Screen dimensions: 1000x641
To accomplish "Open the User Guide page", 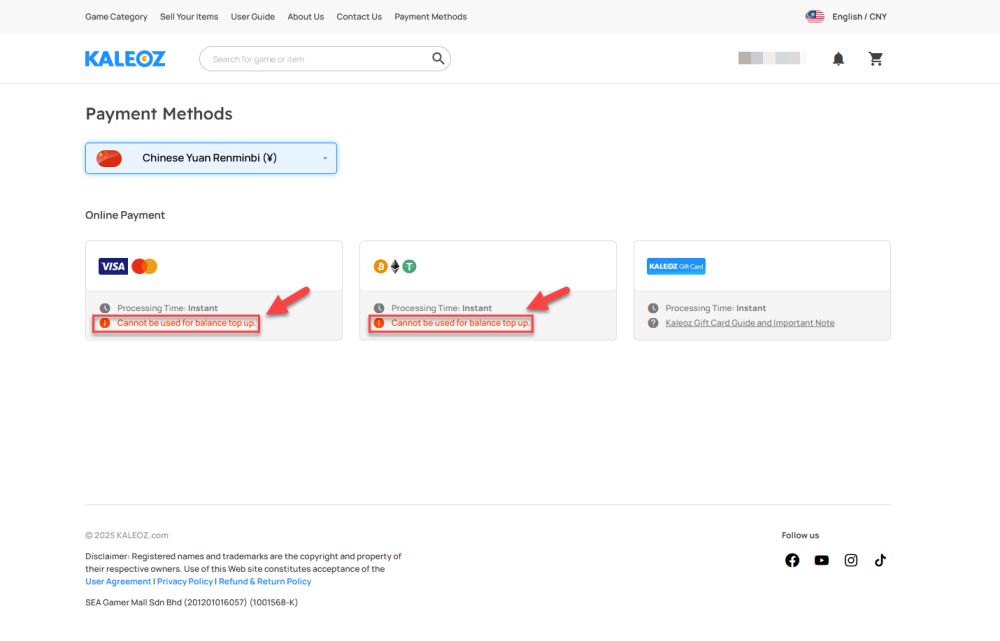I will tap(253, 17).
